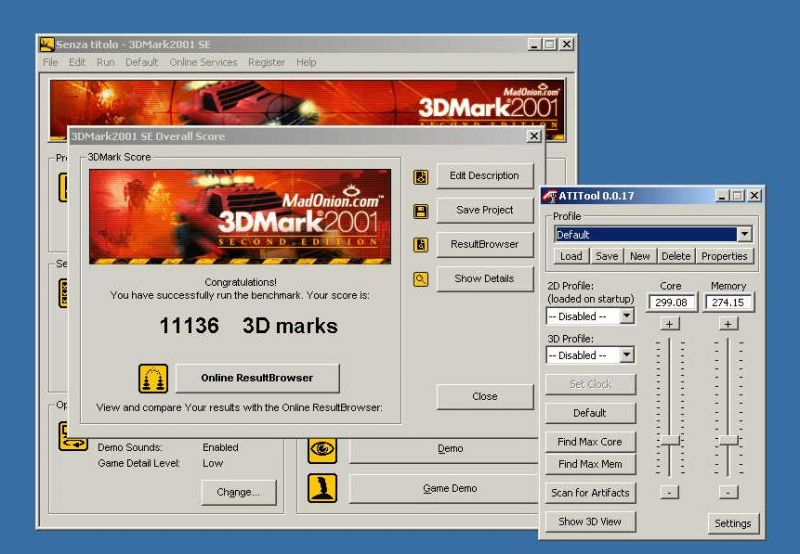800x554 pixels.
Task: Click the 3DMark2001 score banner image
Action: pyautogui.click(x=240, y=217)
